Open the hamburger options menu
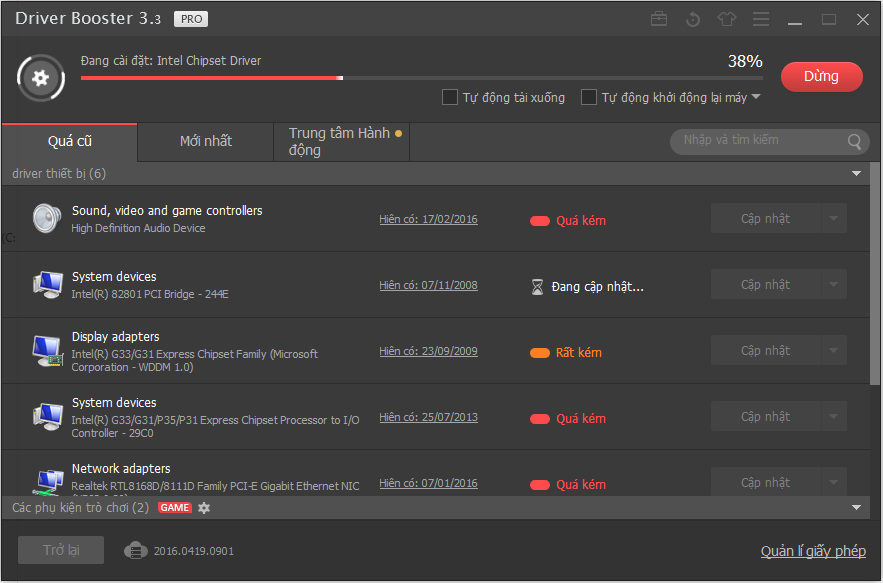The image size is (883, 583). 761,19
